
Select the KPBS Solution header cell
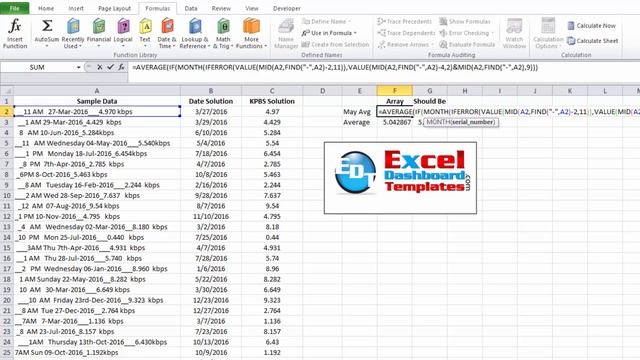click(x=272, y=101)
